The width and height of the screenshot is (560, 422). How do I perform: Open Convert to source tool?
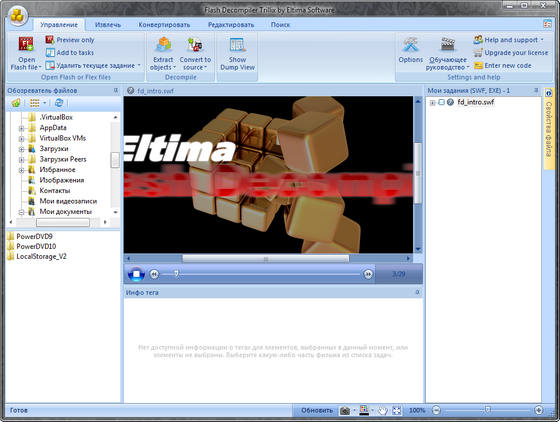coord(195,54)
